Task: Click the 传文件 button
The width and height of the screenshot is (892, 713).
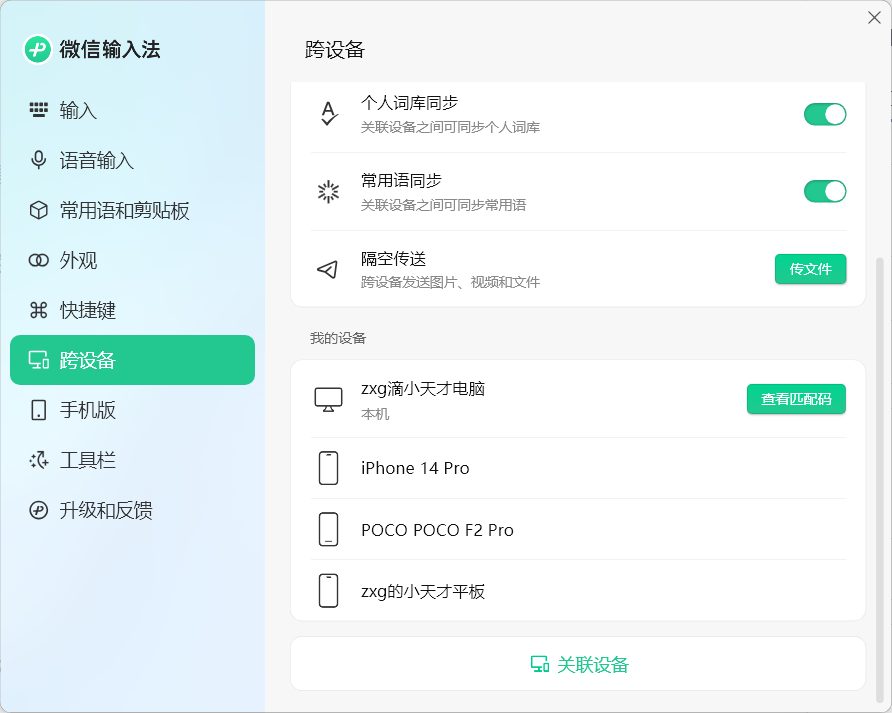Action: (x=810, y=269)
